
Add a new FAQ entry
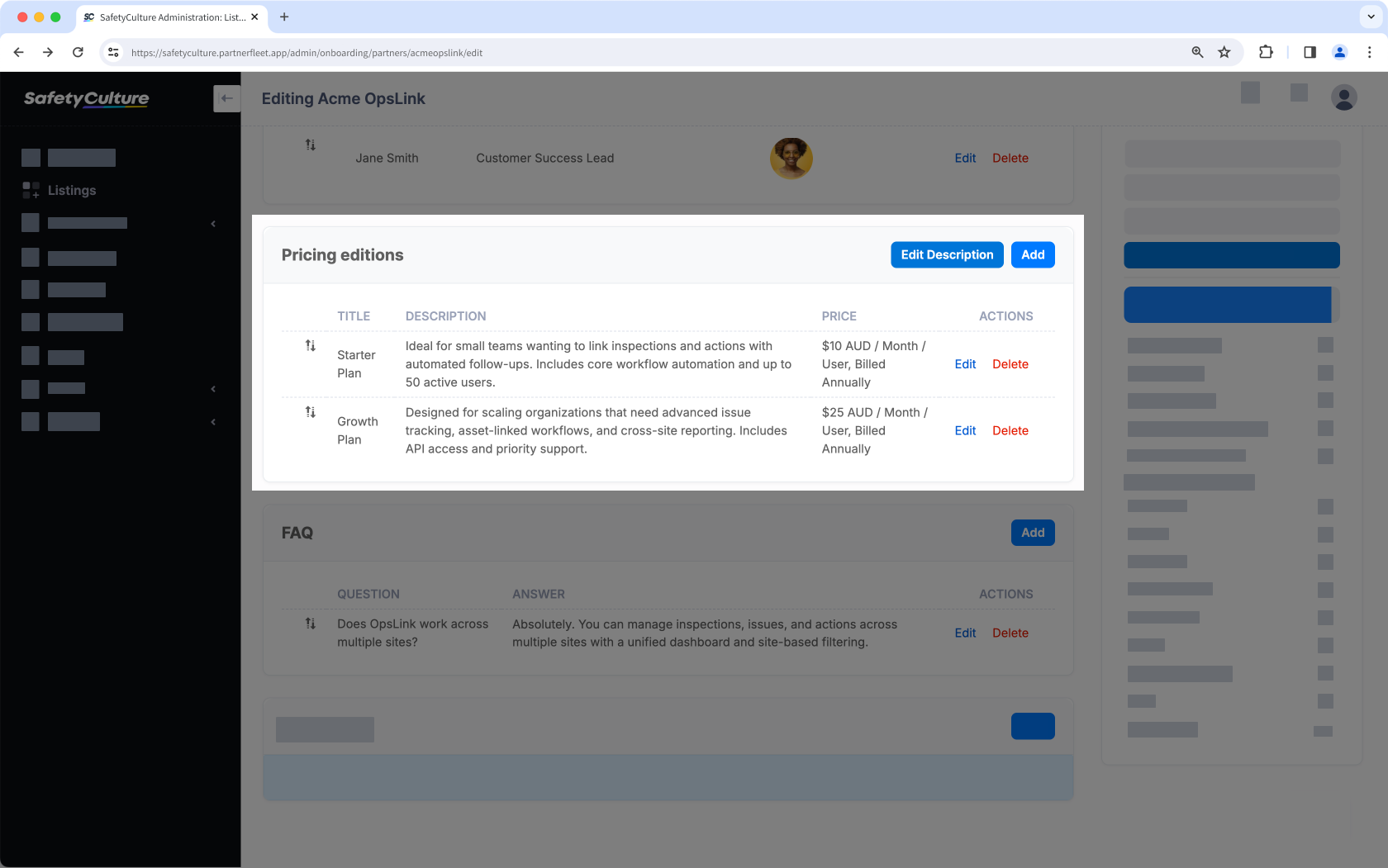click(1033, 533)
